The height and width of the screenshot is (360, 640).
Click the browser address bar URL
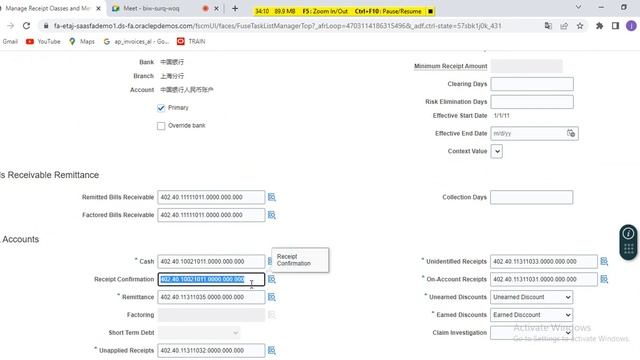pyautogui.click(x=278, y=26)
